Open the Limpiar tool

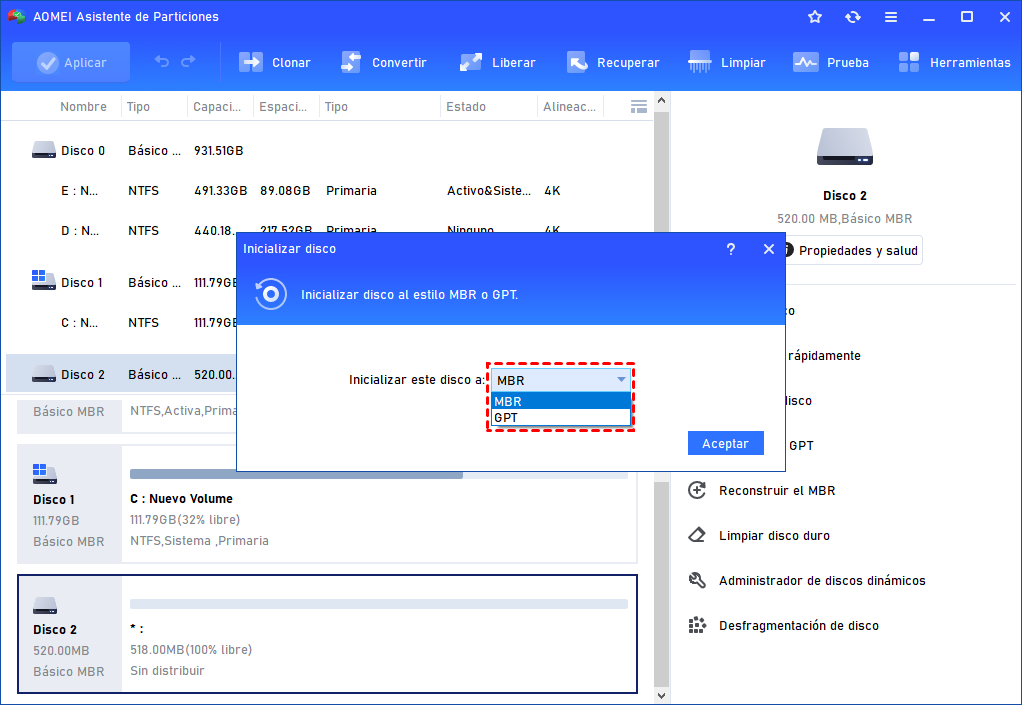point(726,63)
